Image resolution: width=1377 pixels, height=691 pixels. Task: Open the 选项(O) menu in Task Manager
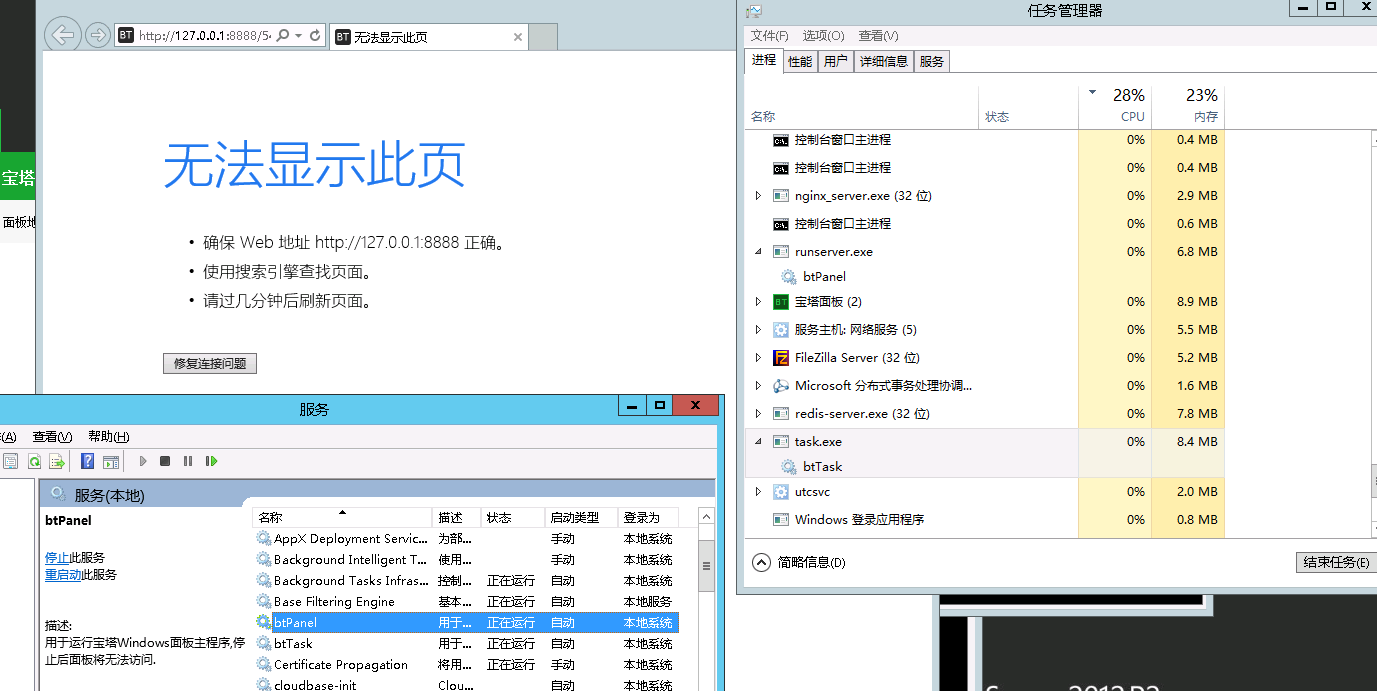(x=823, y=36)
